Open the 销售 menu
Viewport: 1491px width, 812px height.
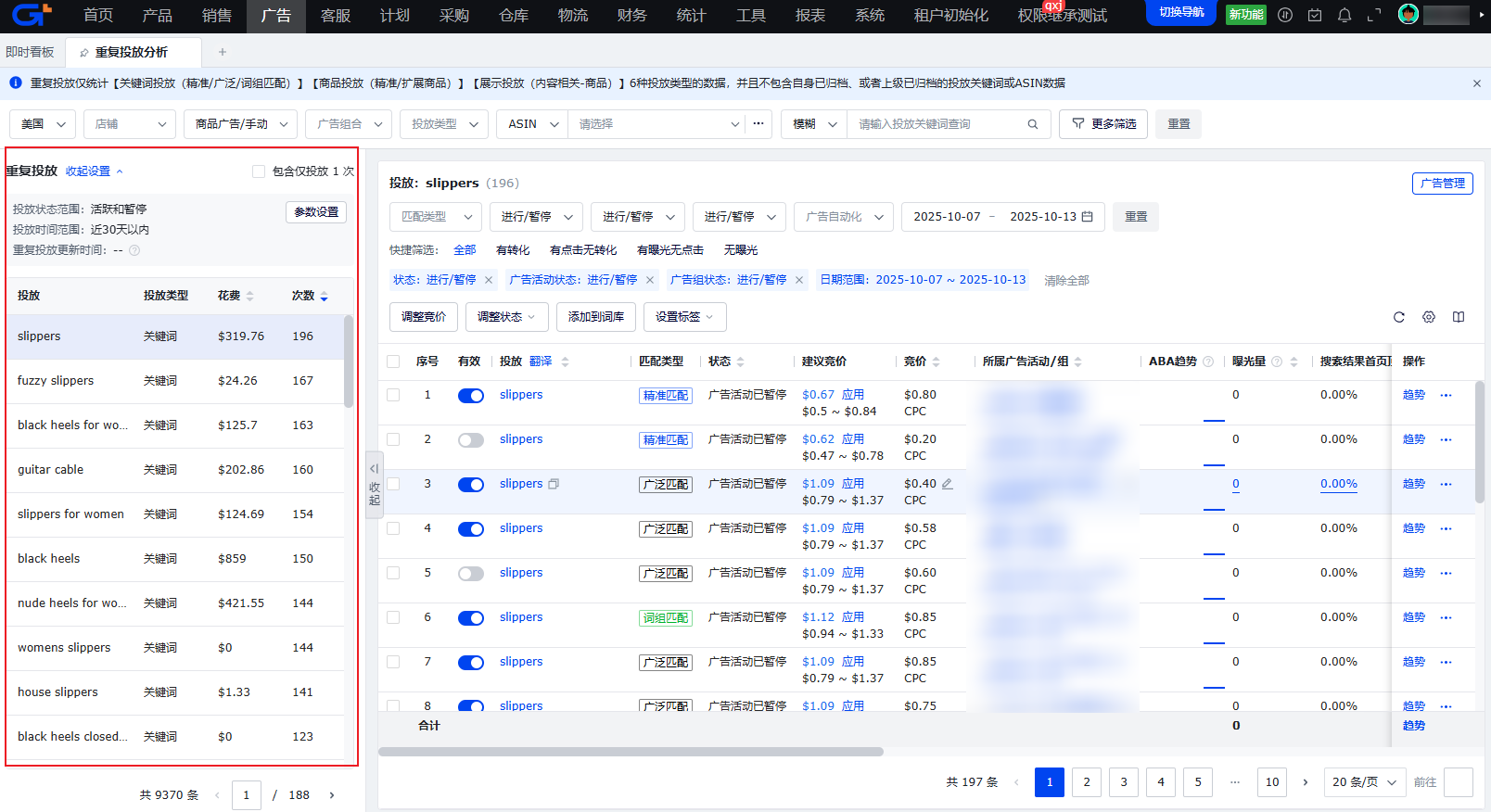pyautogui.click(x=217, y=16)
